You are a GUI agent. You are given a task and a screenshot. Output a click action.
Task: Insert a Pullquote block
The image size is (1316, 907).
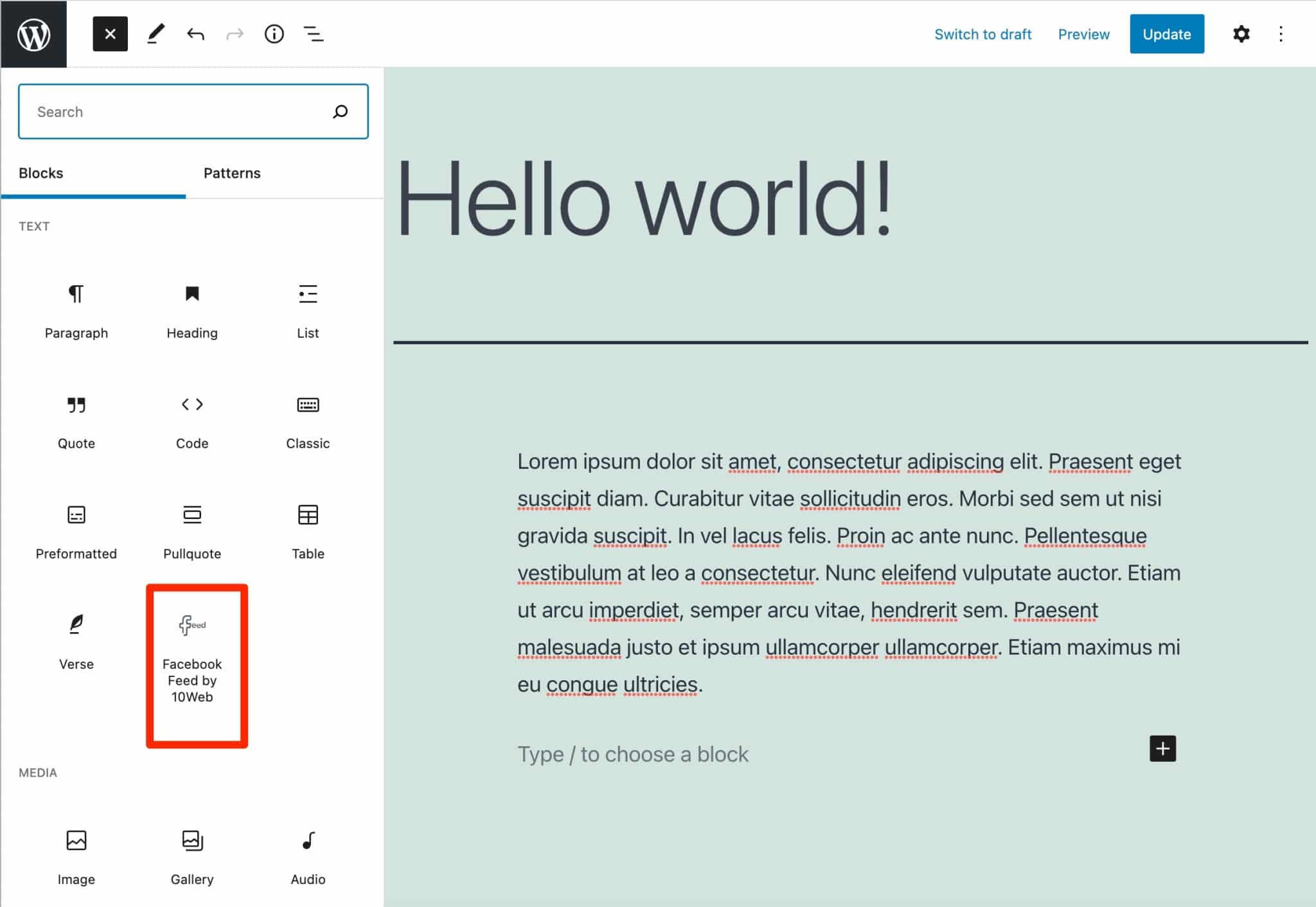point(191,531)
